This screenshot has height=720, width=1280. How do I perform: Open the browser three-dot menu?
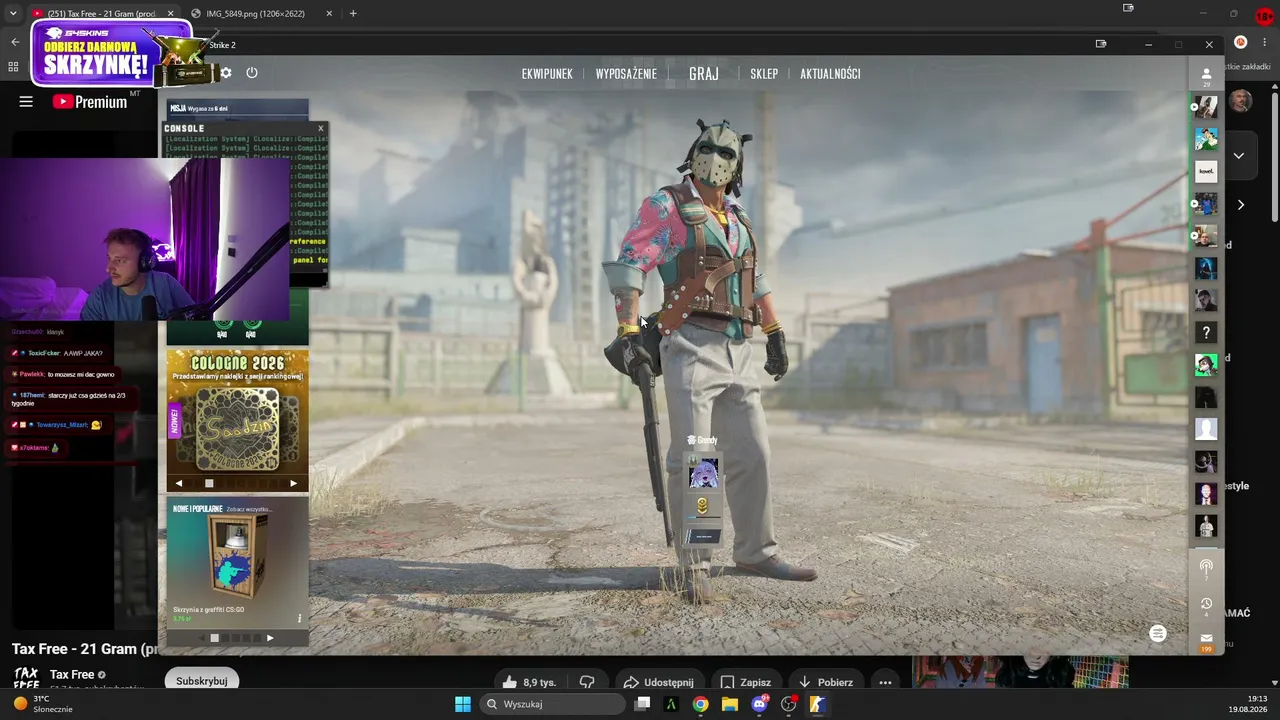pos(1264,42)
